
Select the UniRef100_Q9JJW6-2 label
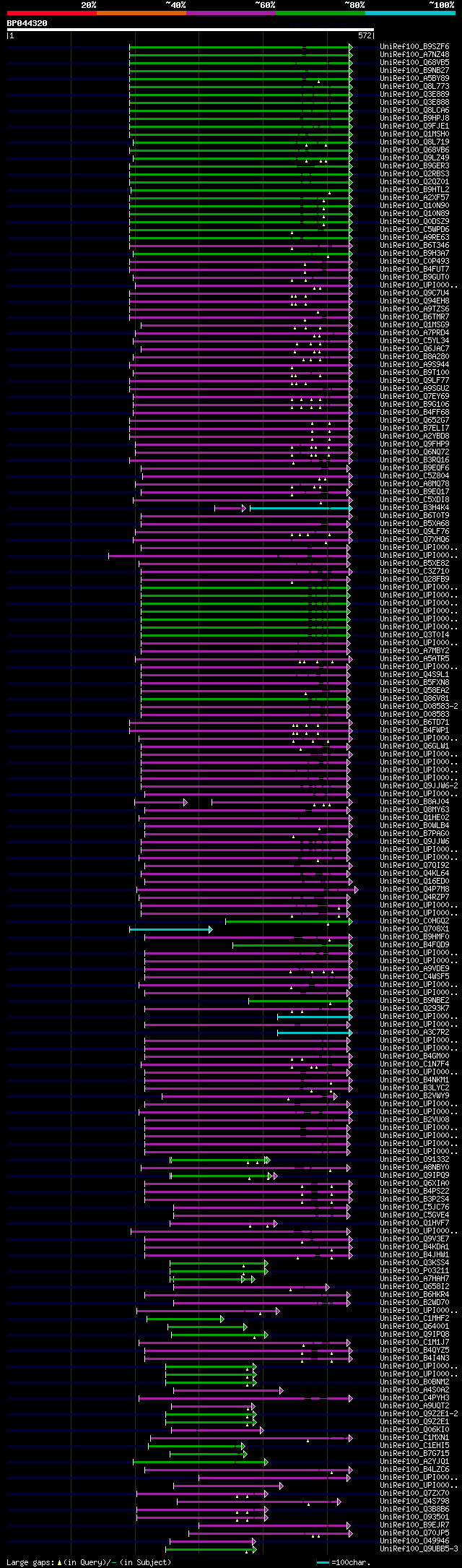tap(419, 786)
